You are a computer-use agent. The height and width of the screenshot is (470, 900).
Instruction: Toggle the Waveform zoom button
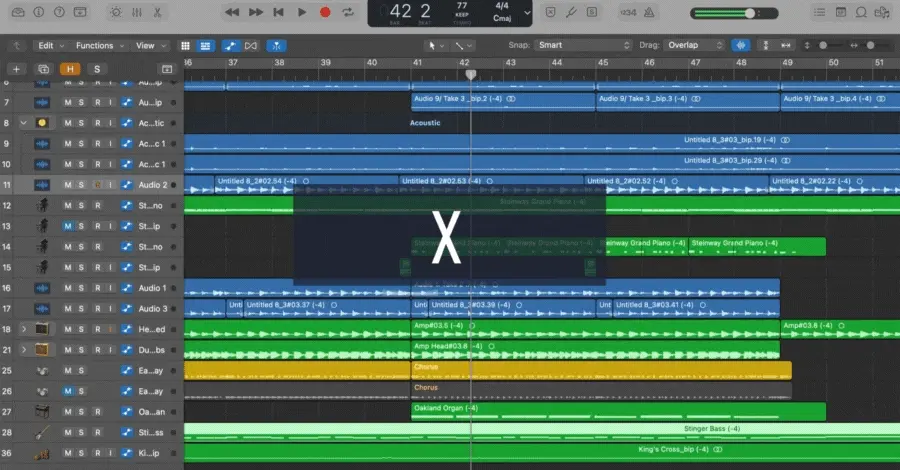coord(741,45)
